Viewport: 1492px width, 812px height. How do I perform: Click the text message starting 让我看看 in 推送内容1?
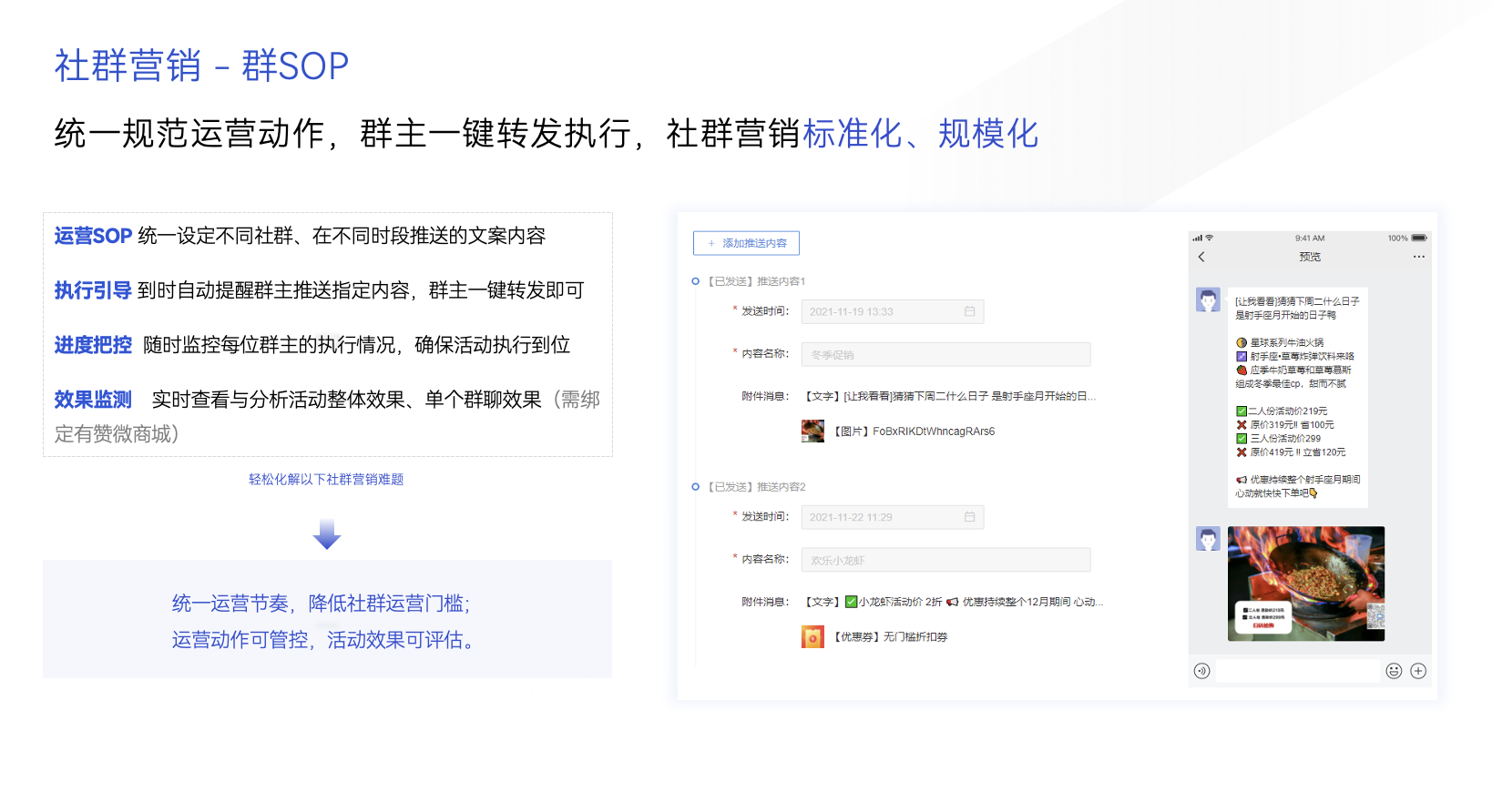[x=950, y=396]
